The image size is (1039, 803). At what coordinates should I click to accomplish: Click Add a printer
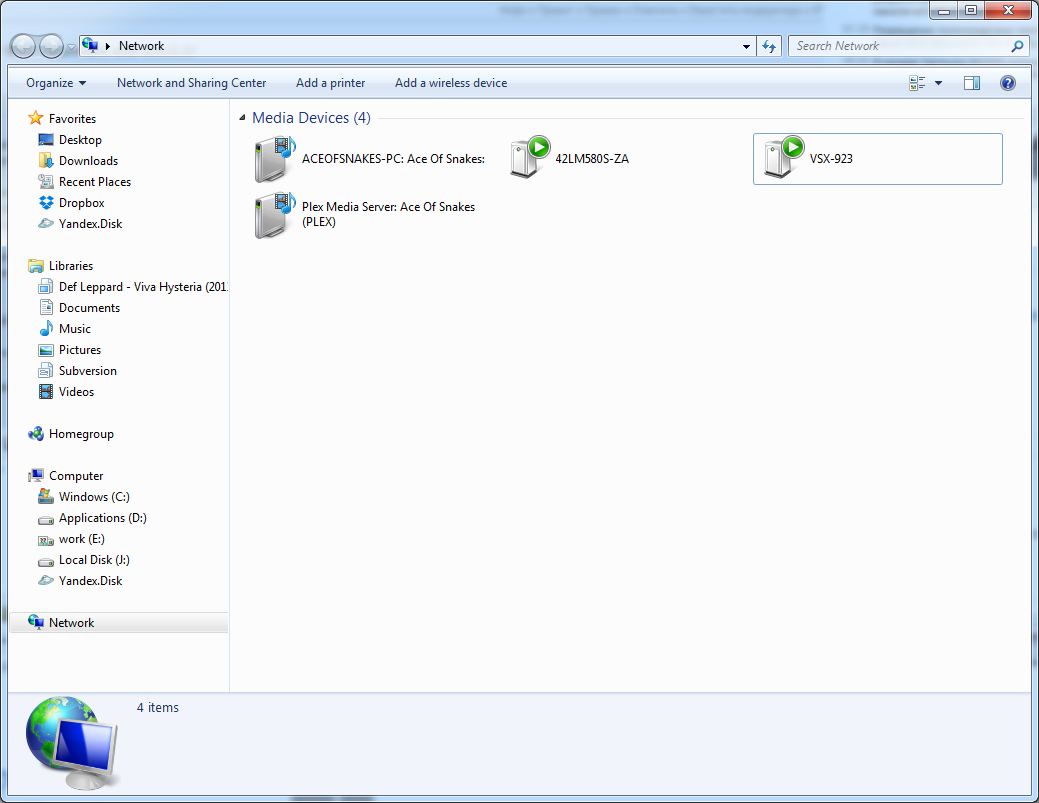pyautogui.click(x=331, y=83)
